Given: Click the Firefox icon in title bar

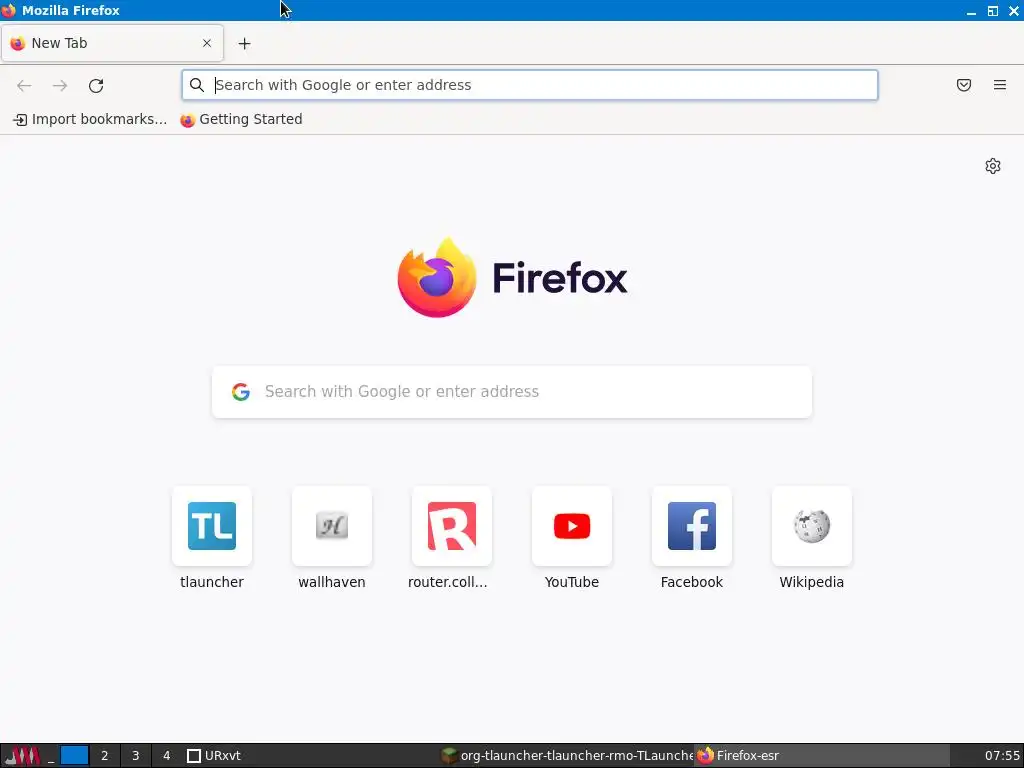Looking at the screenshot, I should (8, 10).
